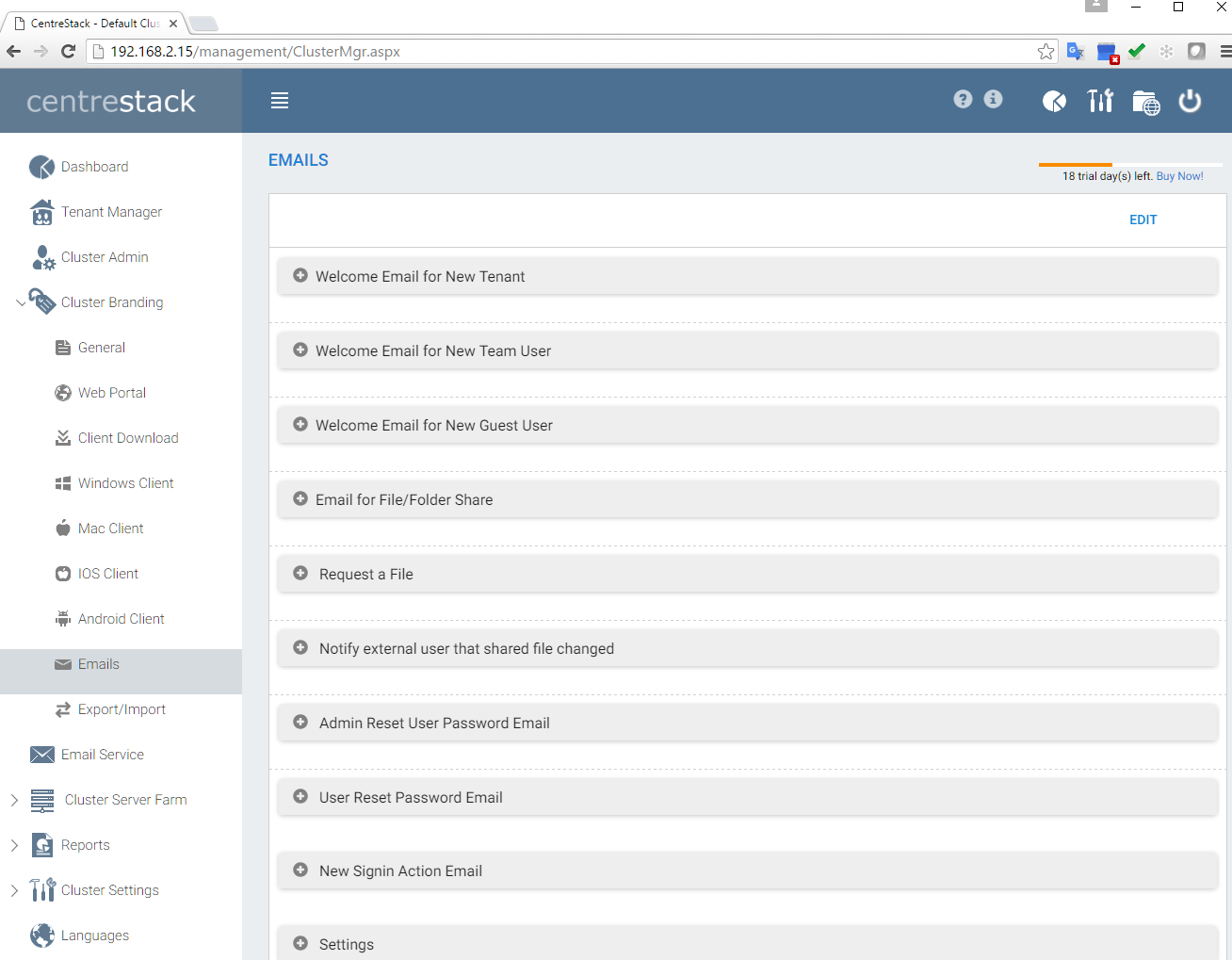This screenshot has width=1232, height=960.
Task: Open Chrome menu button
Action: pos(1224,52)
